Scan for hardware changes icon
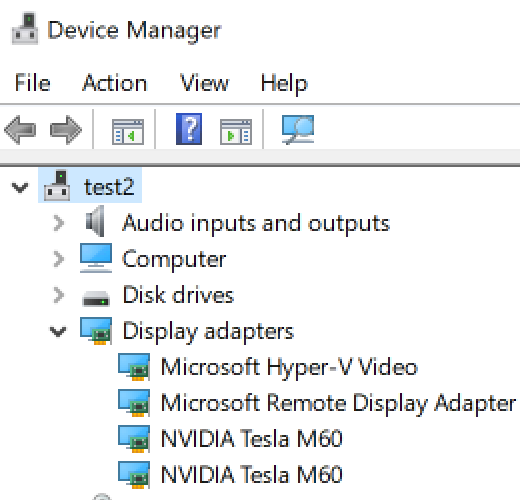The height and width of the screenshot is (500, 520). pyautogui.click(x=298, y=130)
